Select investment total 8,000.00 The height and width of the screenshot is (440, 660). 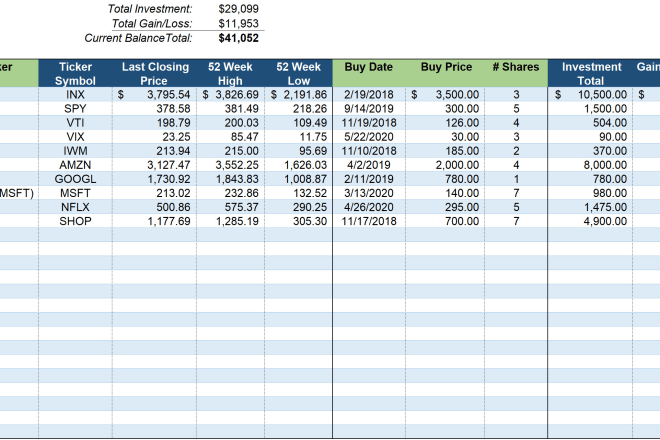pyautogui.click(x=590, y=165)
